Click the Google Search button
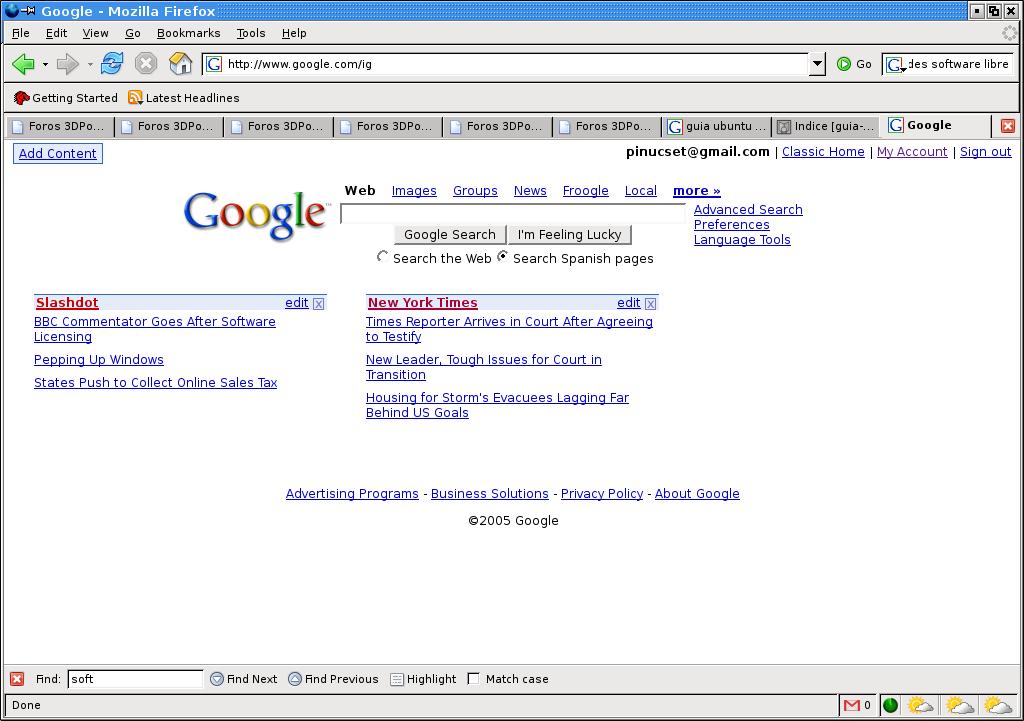Image resolution: width=1024 pixels, height=721 pixels. pos(449,234)
